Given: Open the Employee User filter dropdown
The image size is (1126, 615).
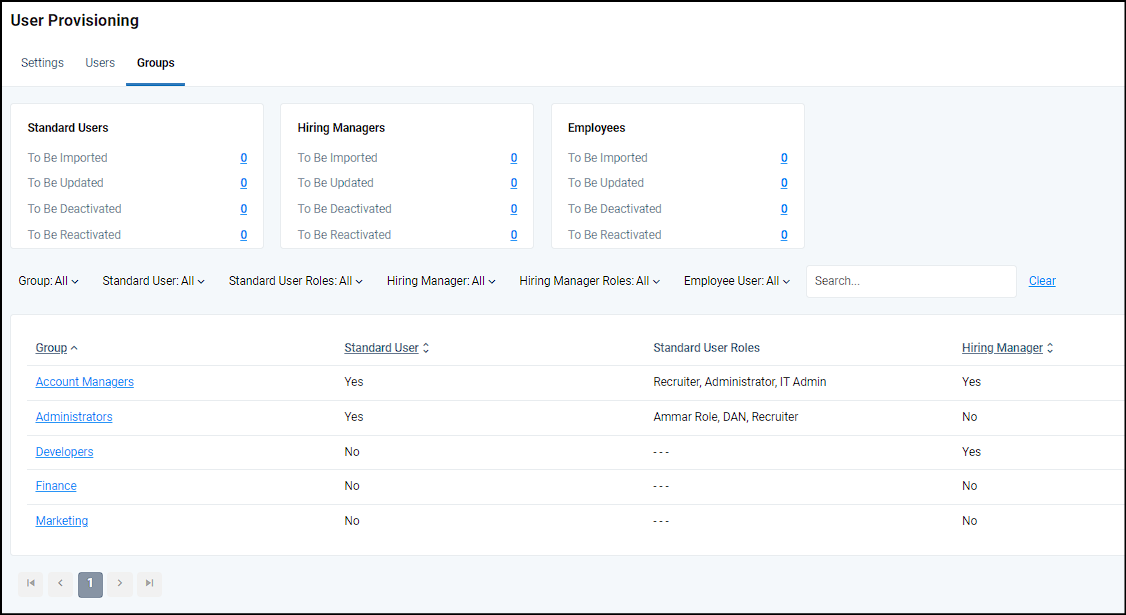Looking at the screenshot, I should coord(736,281).
